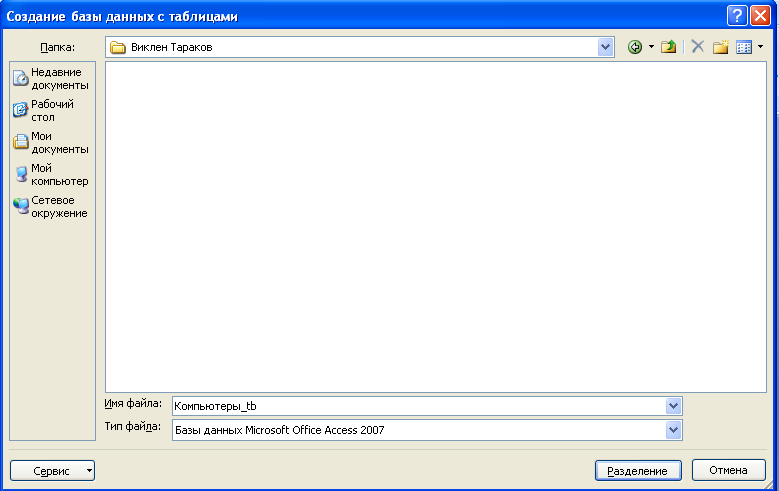Click the Отмена button
Image resolution: width=779 pixels, height=491 pixels.
(x=728, y=470)
